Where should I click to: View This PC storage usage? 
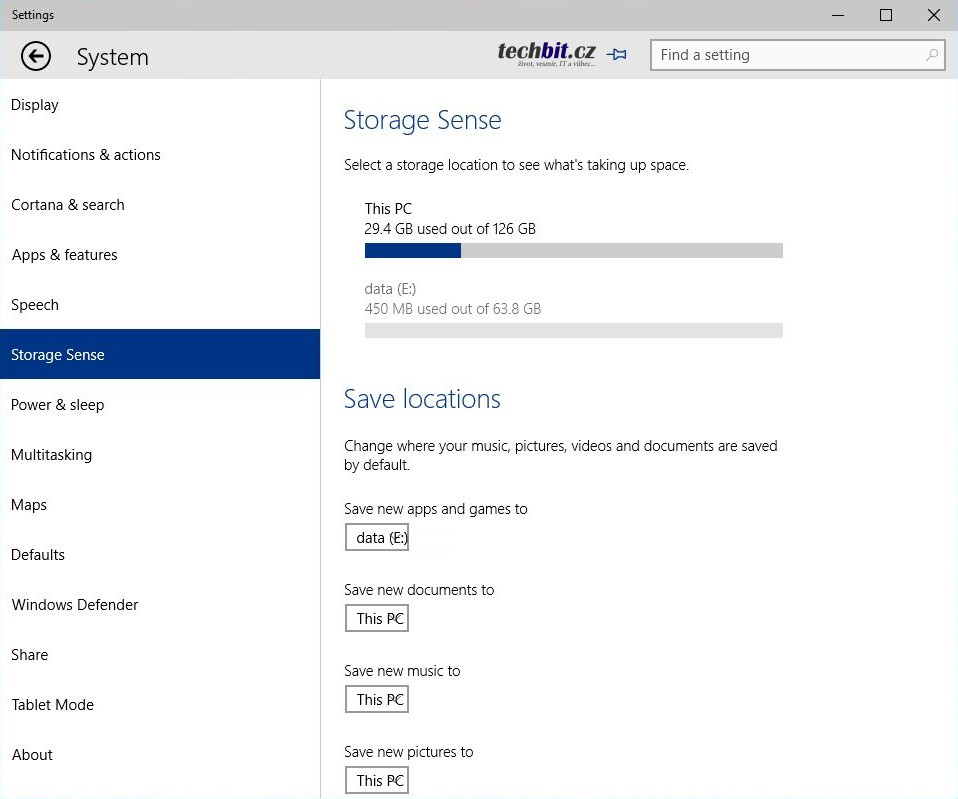pos(450,219)
